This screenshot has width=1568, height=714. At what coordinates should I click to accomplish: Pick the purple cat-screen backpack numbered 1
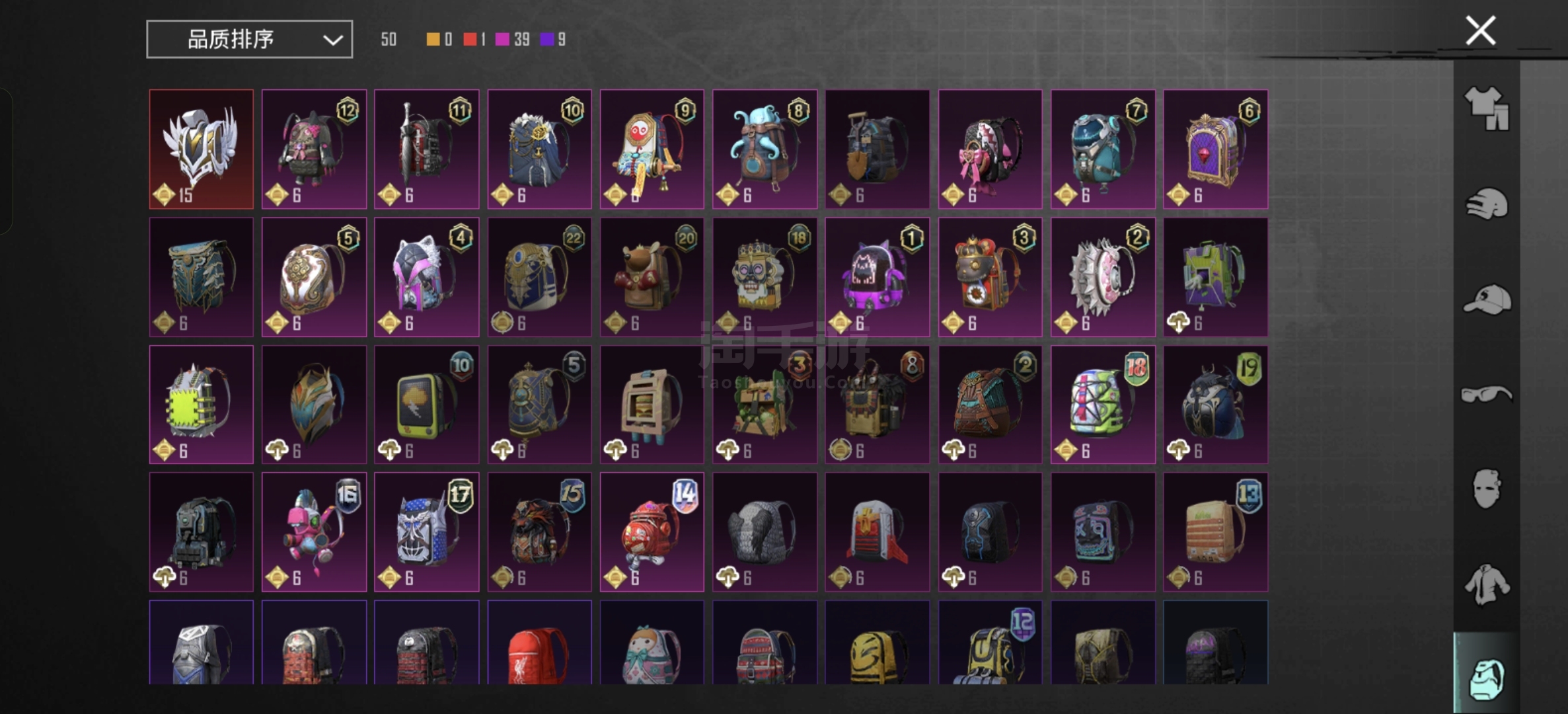click(877, 277)
